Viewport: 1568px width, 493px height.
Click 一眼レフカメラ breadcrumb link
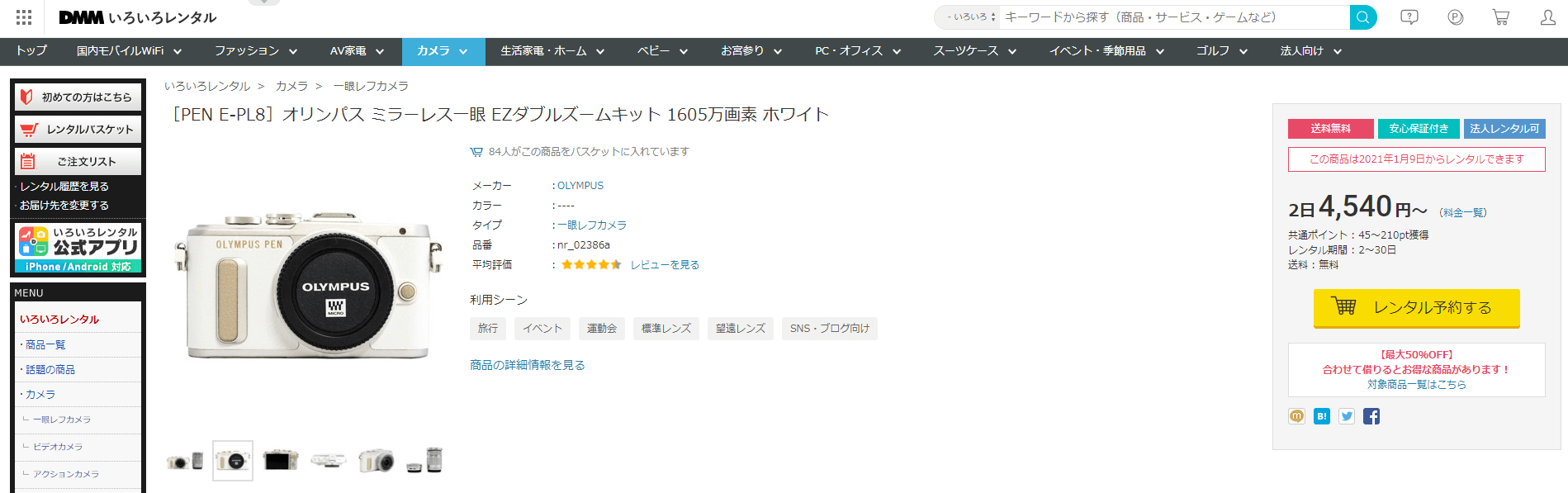coord(371,86)
